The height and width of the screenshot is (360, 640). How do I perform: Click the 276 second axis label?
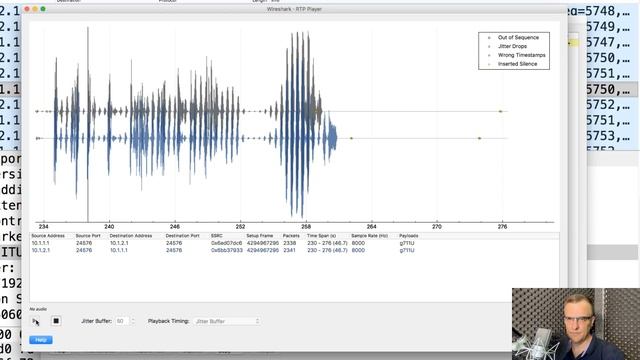[x=502, y=227]
